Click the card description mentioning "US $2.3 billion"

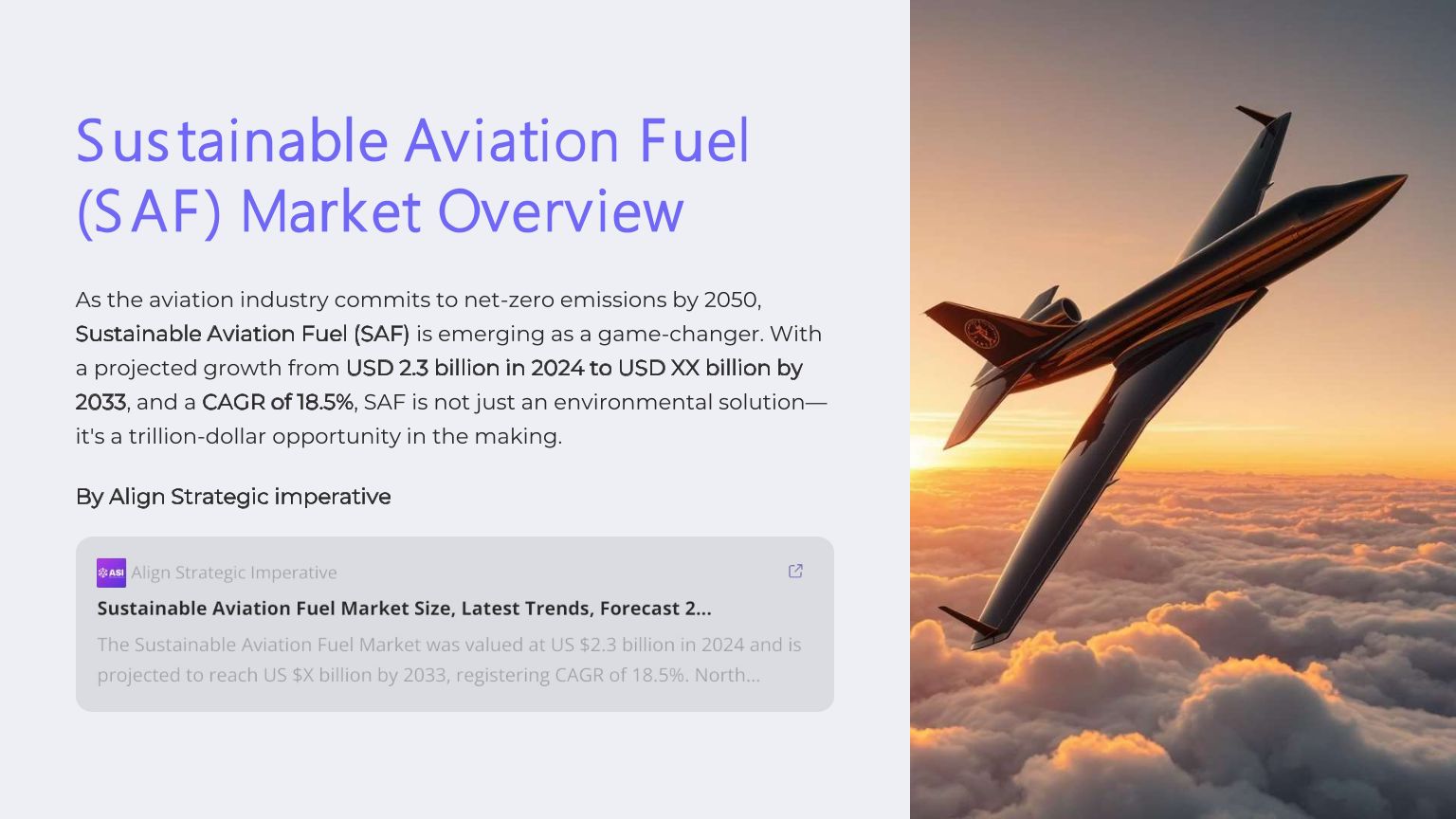[448, 660]
